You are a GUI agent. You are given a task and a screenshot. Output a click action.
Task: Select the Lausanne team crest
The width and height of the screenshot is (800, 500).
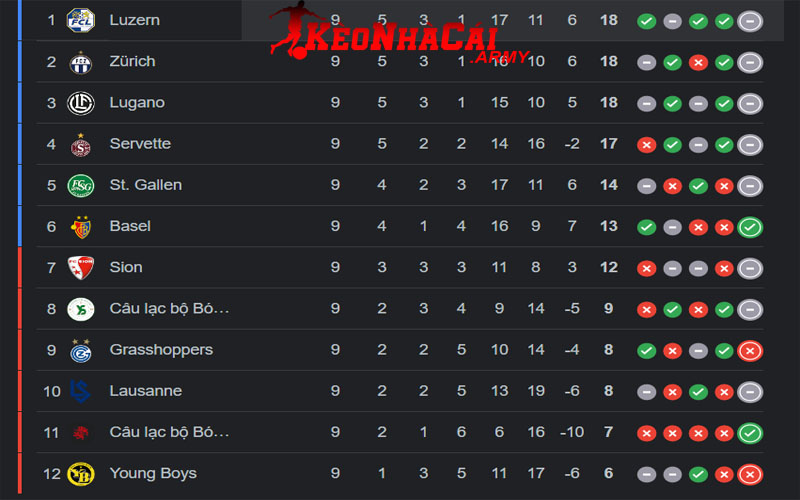click(80, 392)
